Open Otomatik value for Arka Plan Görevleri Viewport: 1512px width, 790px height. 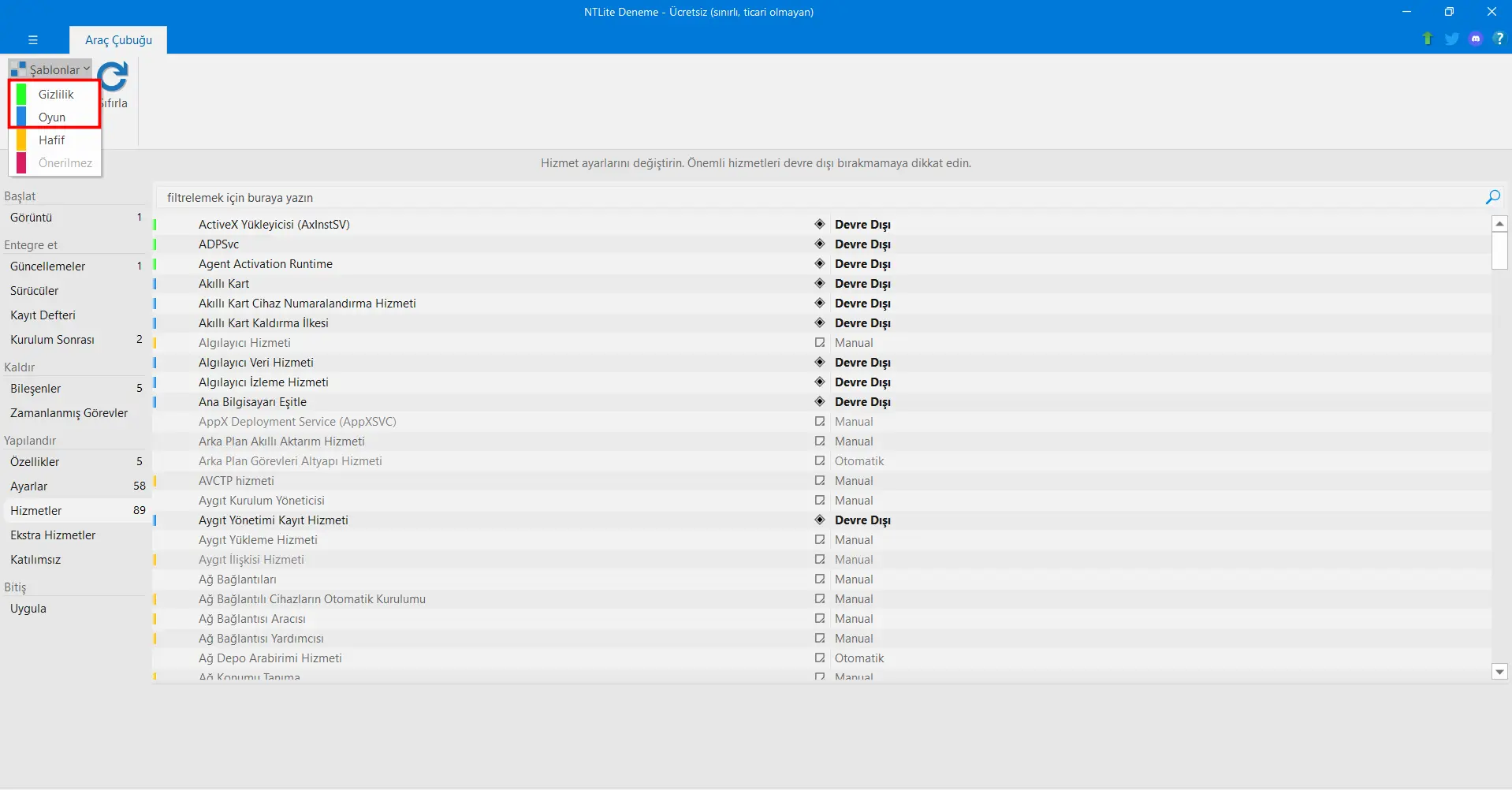click(859, 461)
